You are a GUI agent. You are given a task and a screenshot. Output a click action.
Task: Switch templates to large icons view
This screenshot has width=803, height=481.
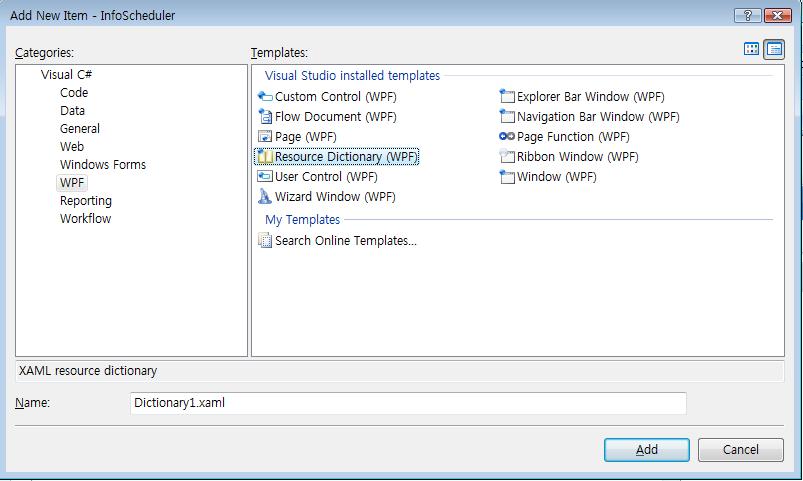pyautogui.click(x=751, y=49)
